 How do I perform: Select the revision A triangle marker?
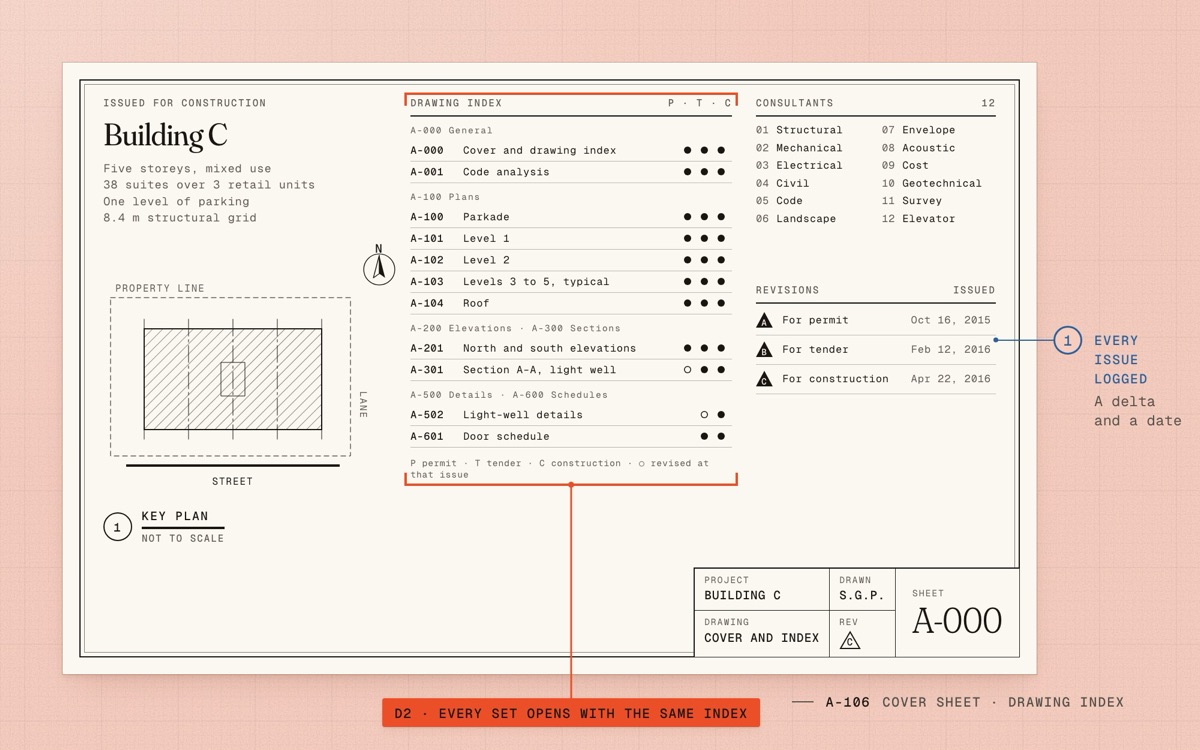click(764, 321)
